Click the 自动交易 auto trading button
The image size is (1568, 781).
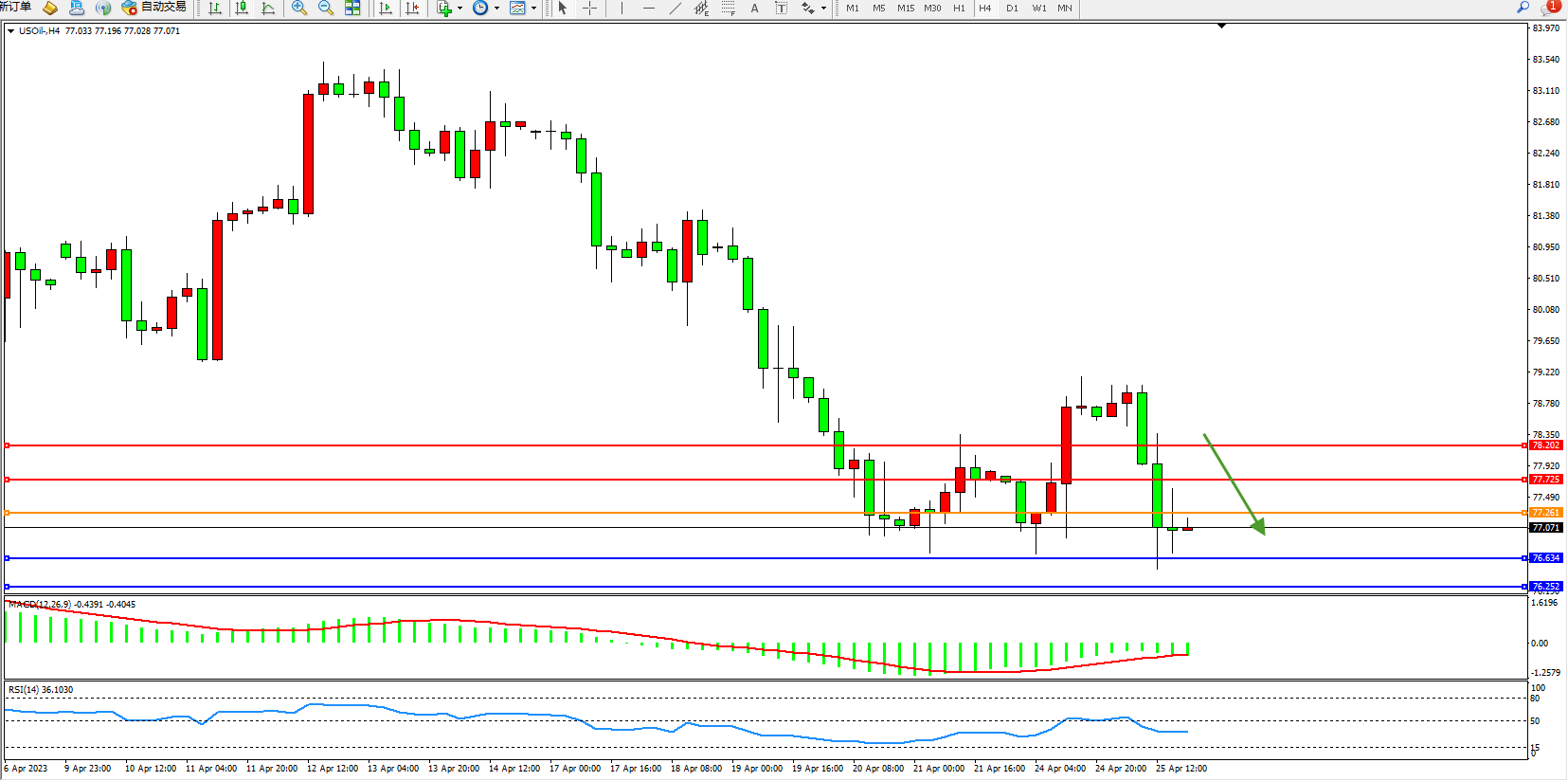(x=154, y=8)
